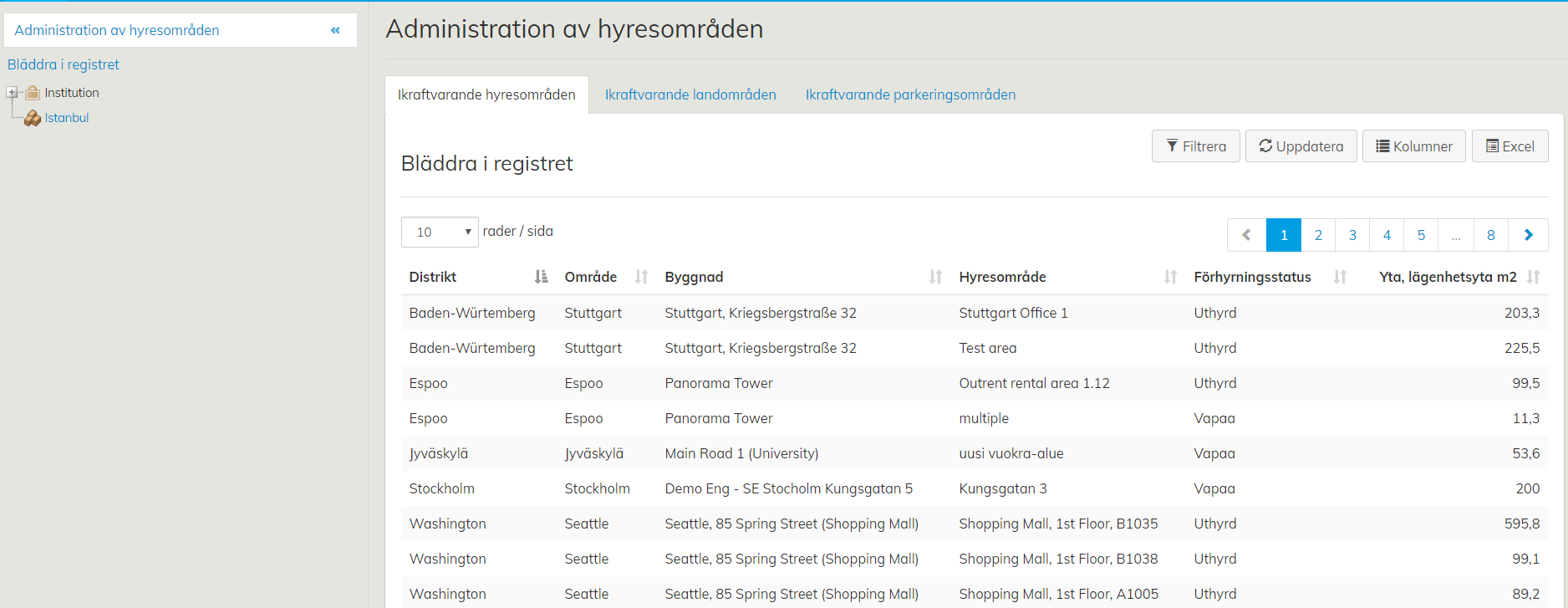Sort by the Distrikt column icon

pyautogui.click(x=541, y=277)
